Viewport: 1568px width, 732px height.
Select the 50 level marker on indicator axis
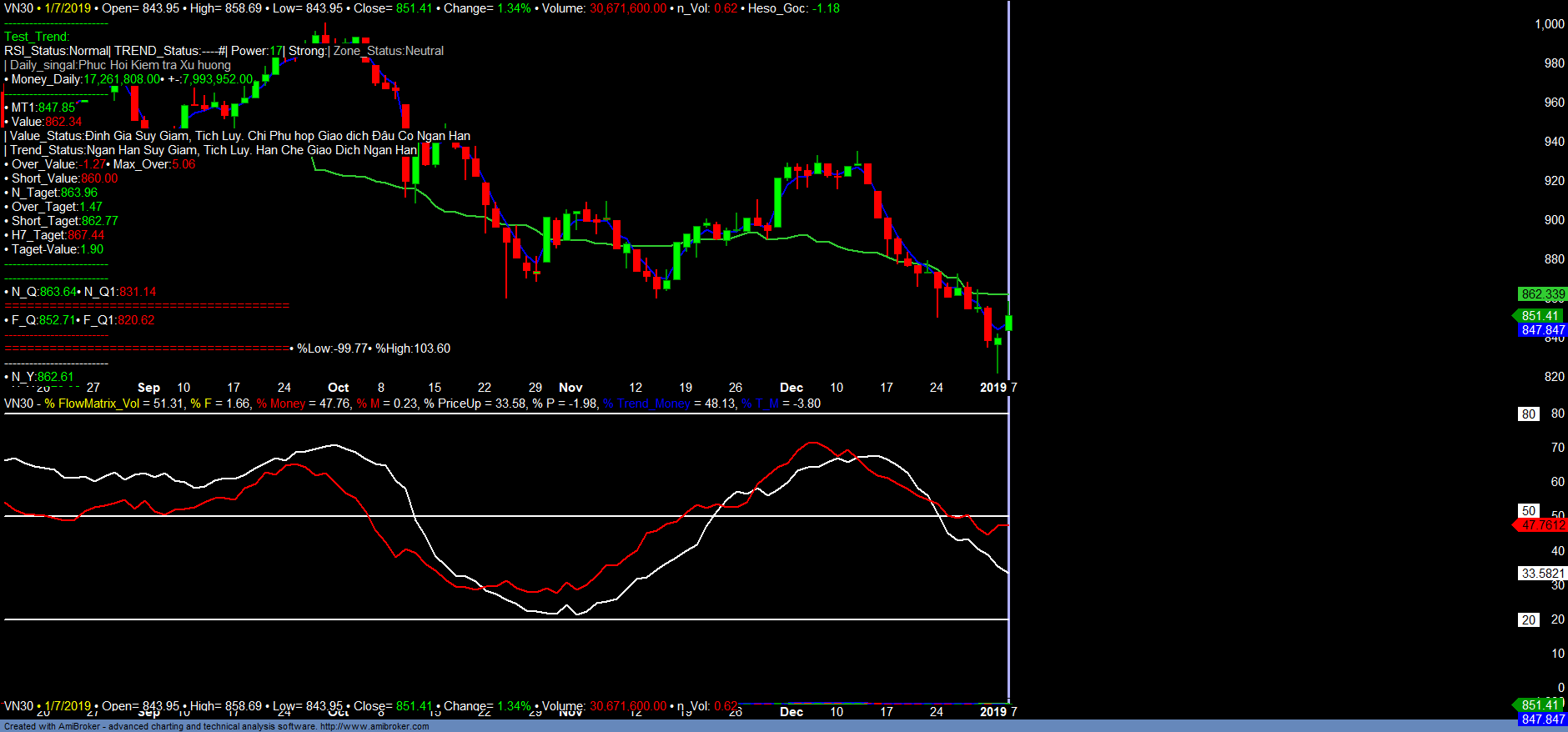point(1528,511)
